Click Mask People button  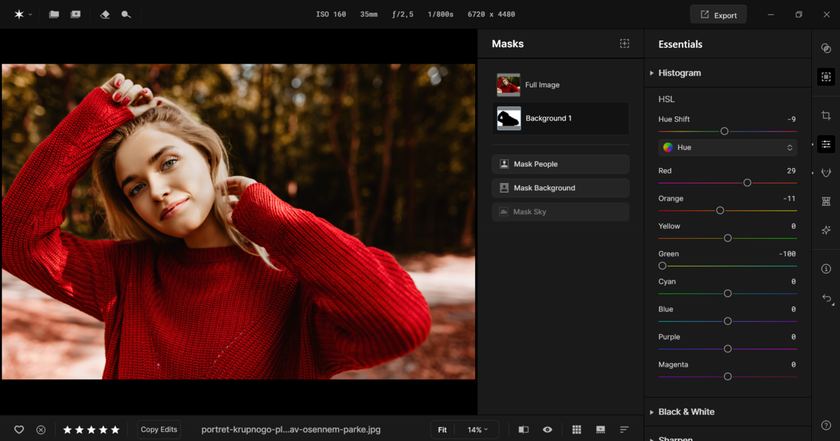click(560, 164)
